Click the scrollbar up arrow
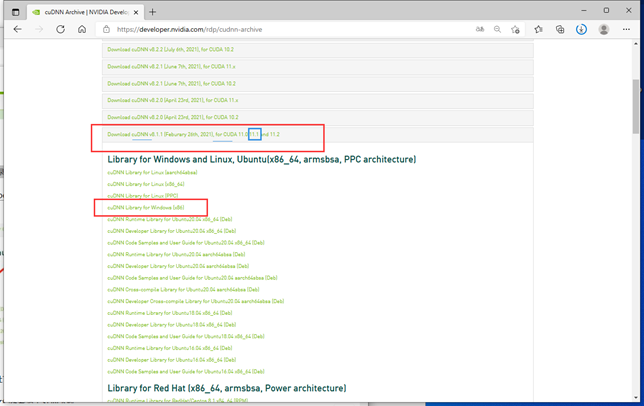Image resolution: width=644 pixels, height=406 pixels. coord(636,43)
